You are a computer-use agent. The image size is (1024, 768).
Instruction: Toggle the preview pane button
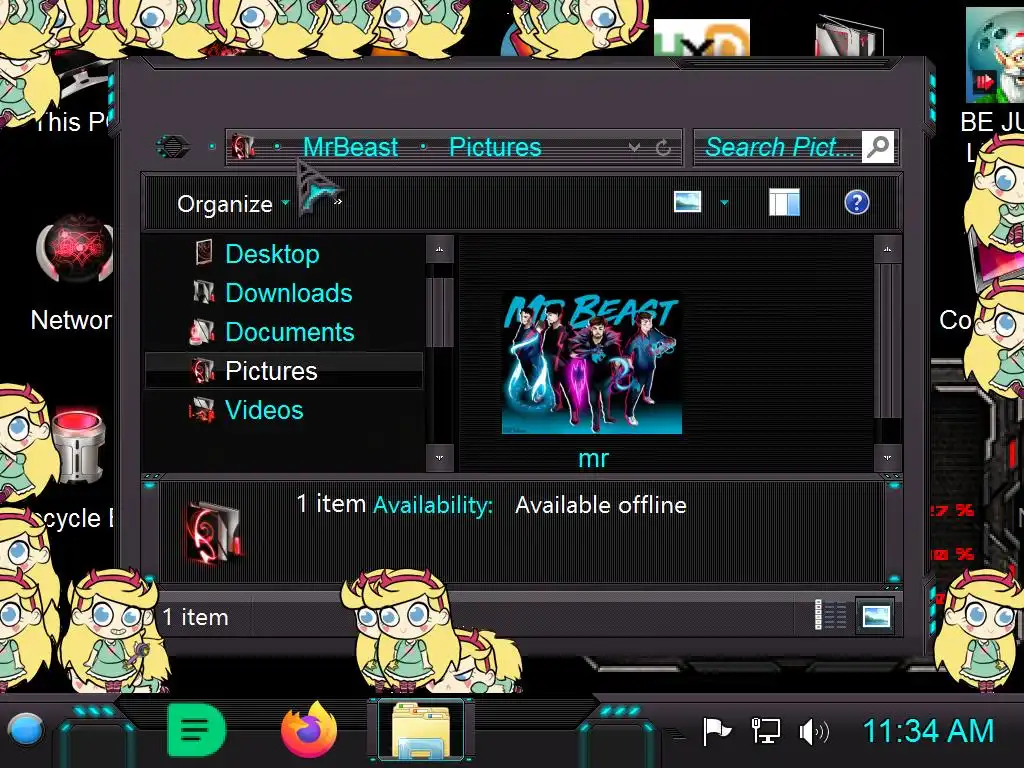[x=784, y=202]
